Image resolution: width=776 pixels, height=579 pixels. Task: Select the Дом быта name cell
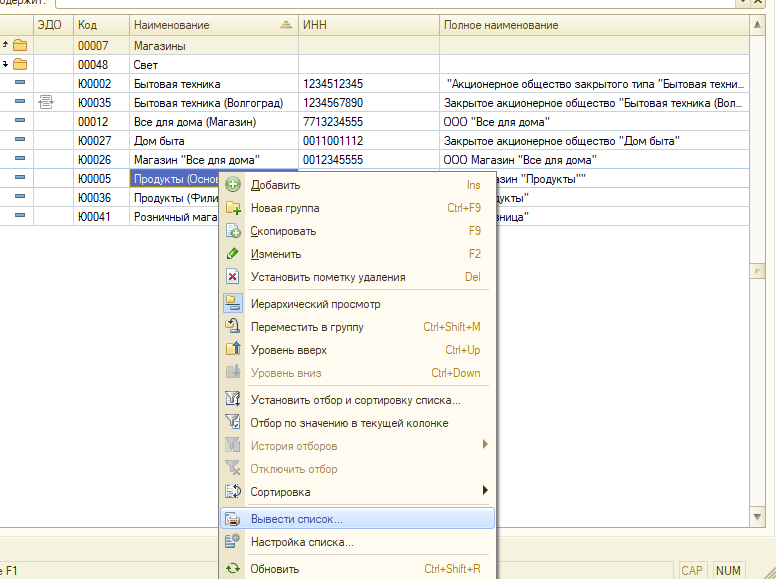214,141
